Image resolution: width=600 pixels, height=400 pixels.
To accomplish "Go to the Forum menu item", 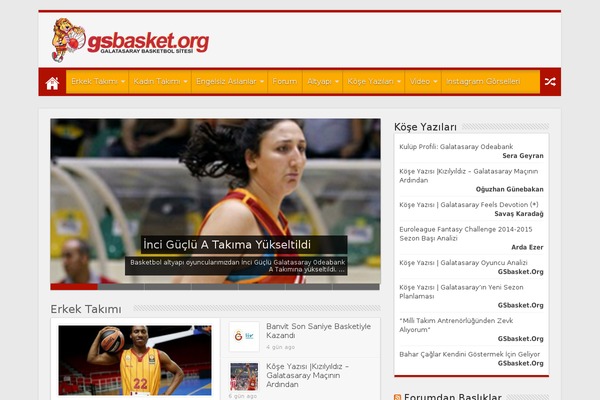I will 285,82.
